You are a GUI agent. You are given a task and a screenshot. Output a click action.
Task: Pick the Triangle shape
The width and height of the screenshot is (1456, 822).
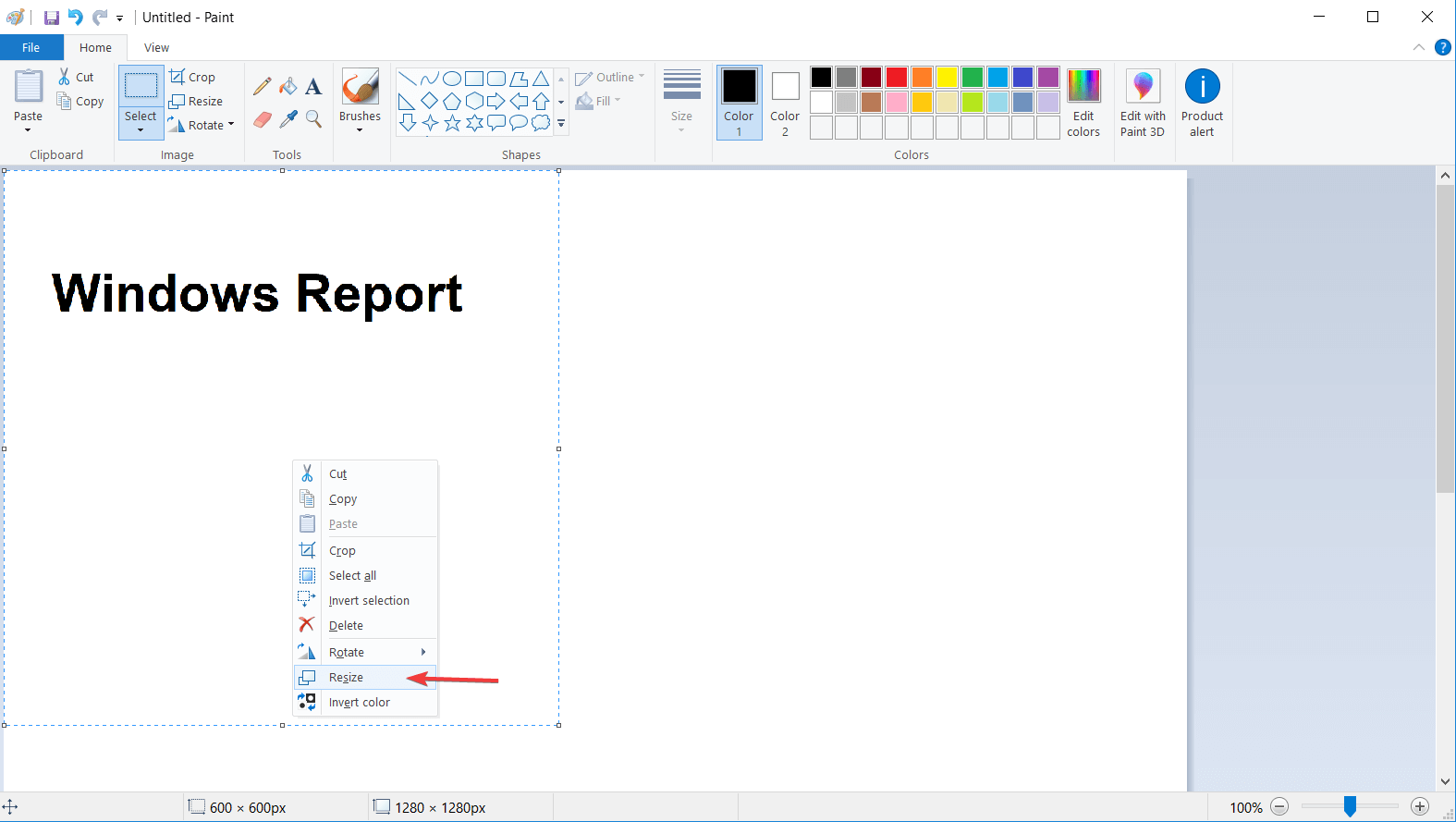(x=541, y=79)
